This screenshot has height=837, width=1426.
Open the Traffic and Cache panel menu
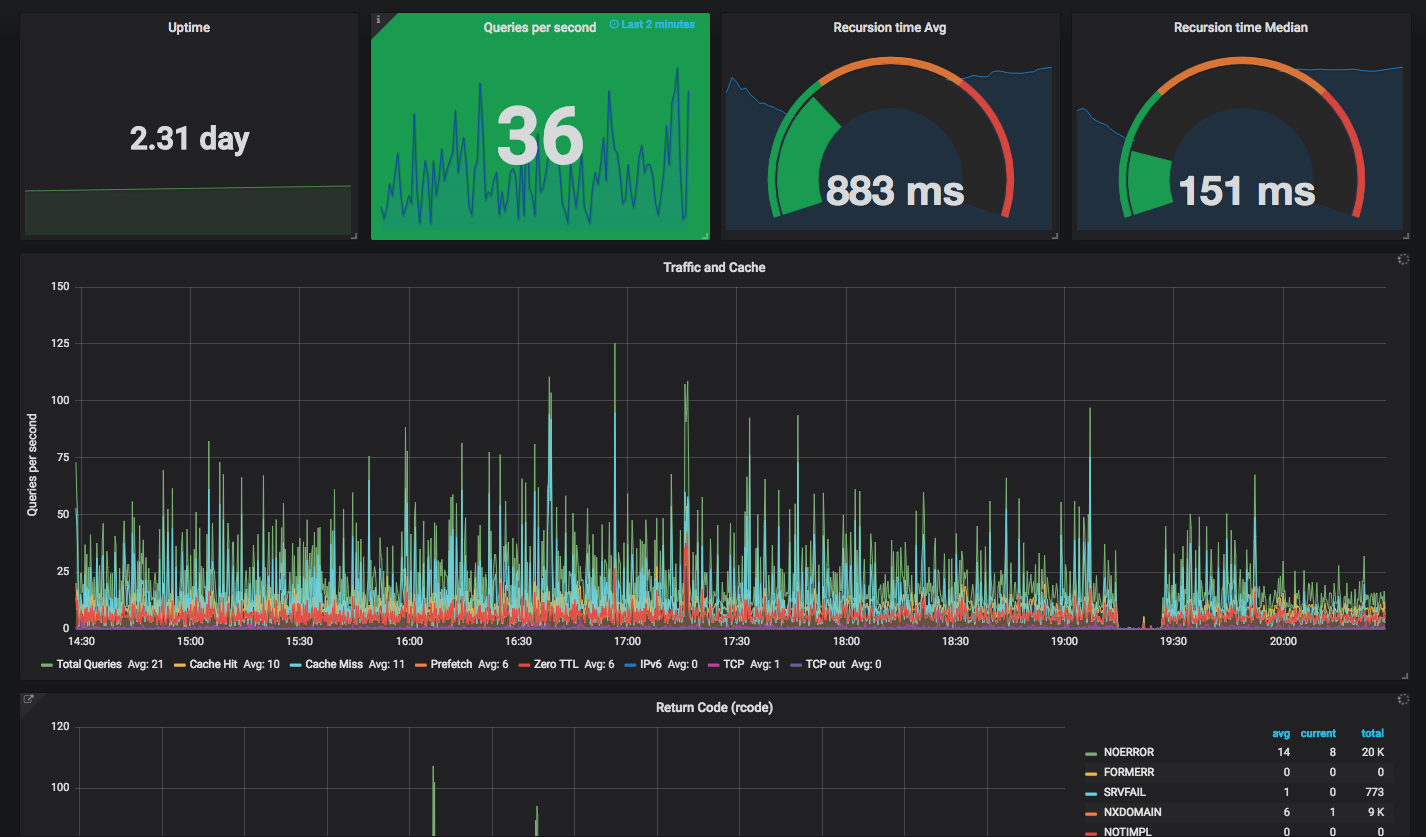(714, 267)
